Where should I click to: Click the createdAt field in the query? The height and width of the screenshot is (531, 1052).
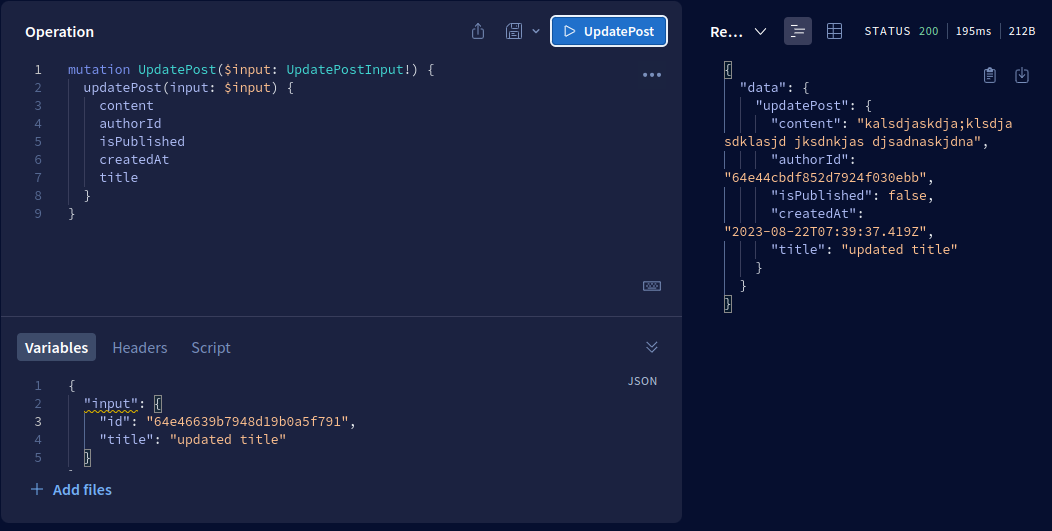pos(134,160)
